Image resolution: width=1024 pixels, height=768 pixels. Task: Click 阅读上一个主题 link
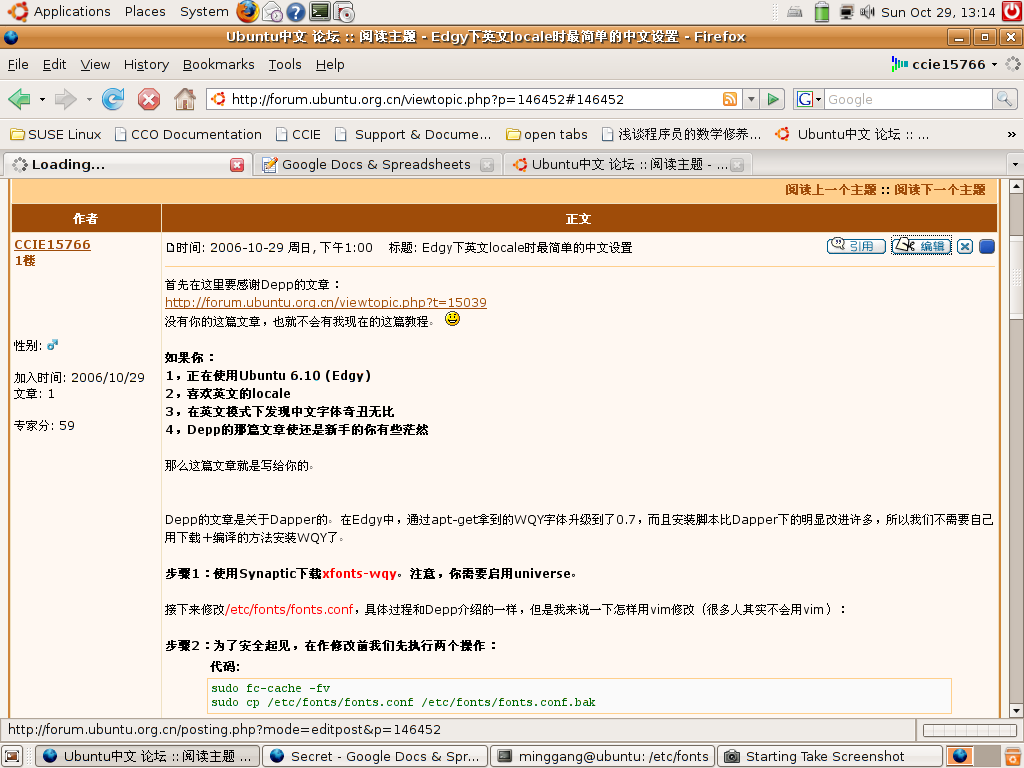pyautogui.click(x=831, y=189)
